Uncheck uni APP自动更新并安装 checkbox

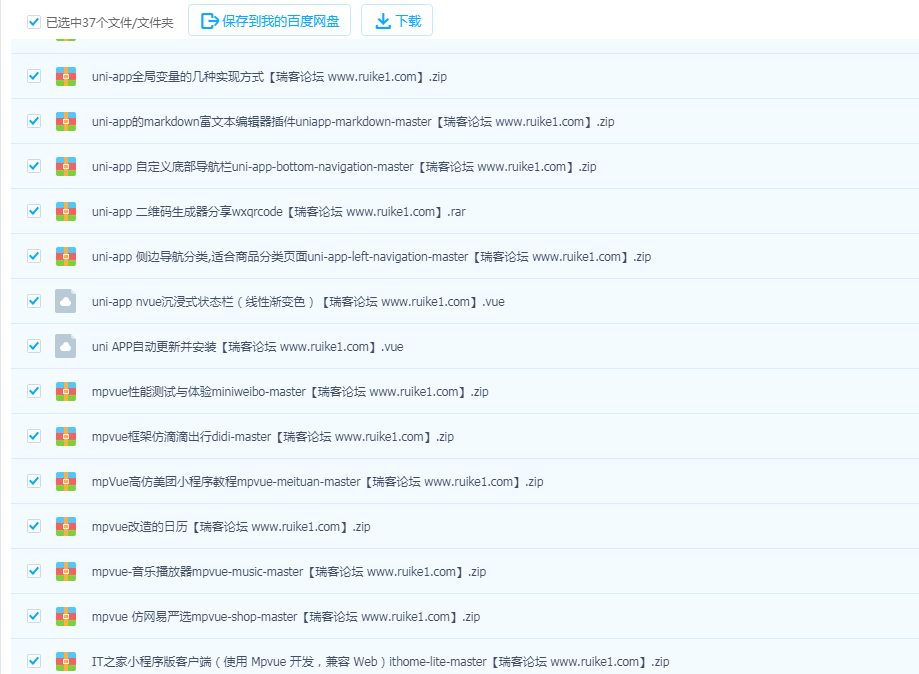pos(34,346)
